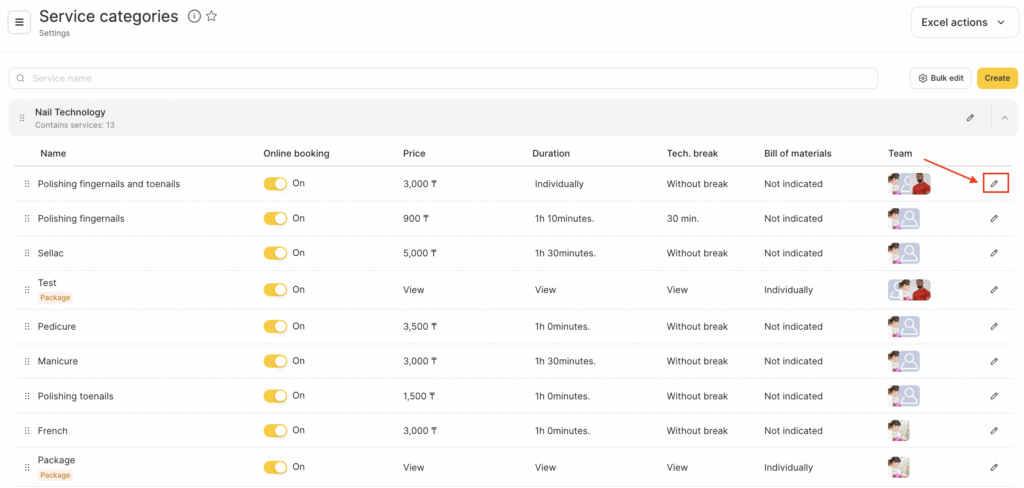This screenshot has height=488, width=1024.
Task: Open edit for French service
Action: click(x=994, y=431)
